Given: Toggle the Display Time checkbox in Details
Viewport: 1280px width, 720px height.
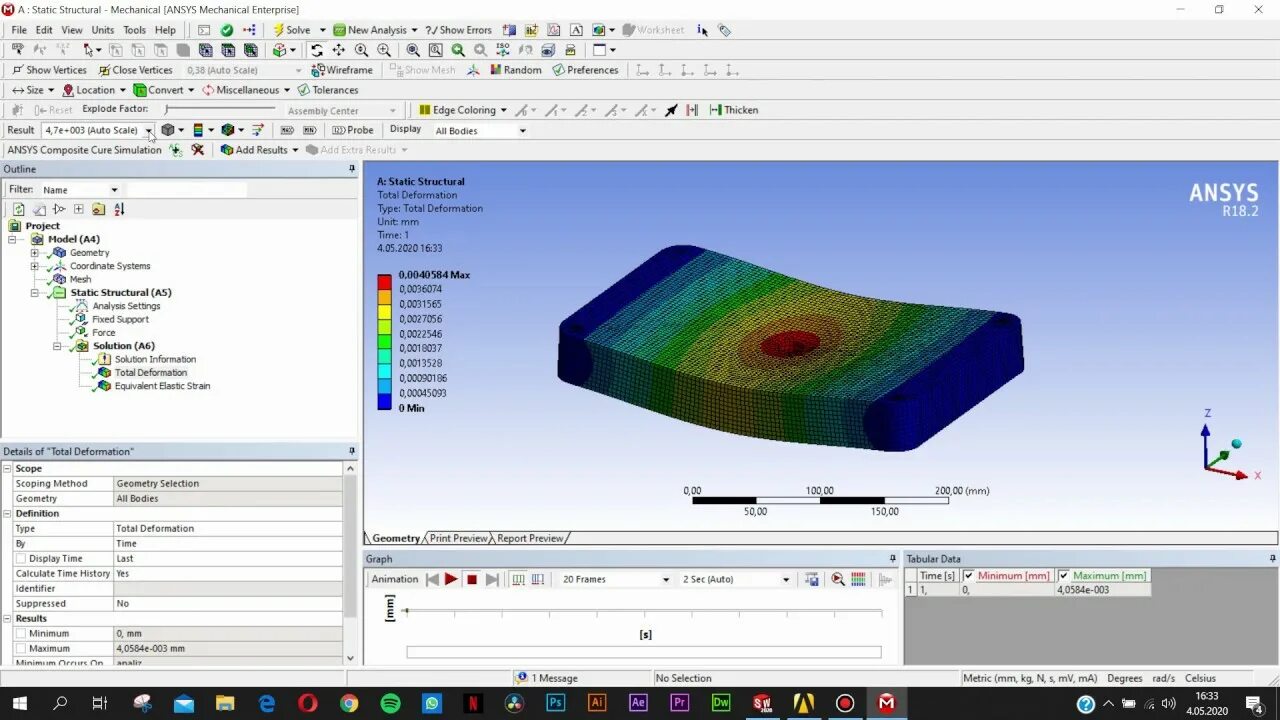Looking at the screenshot, I should 21,559.
